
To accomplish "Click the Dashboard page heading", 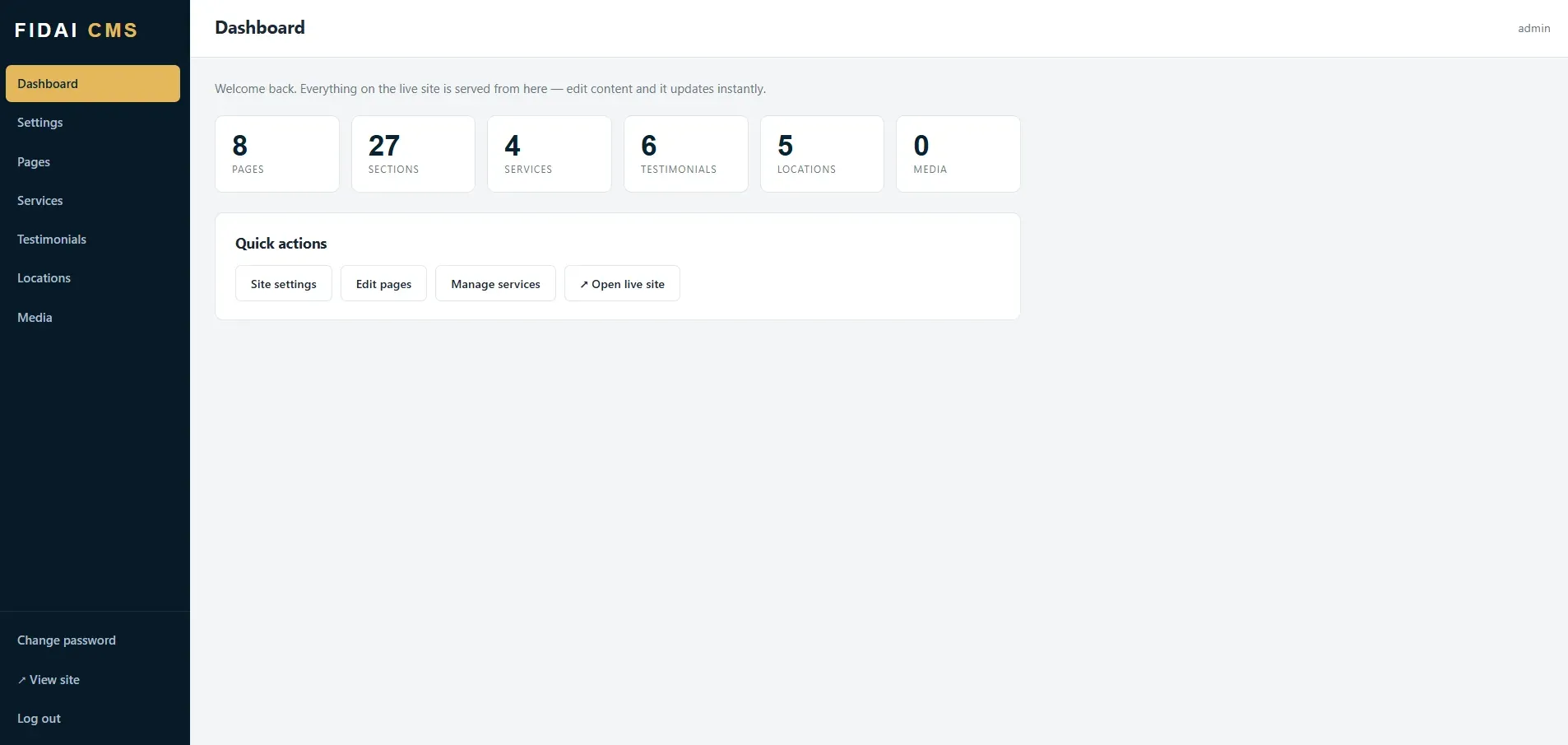I will click(x=260, y=28).
